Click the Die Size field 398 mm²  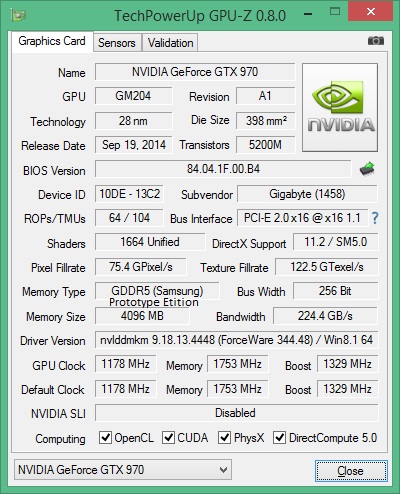[x=266, y=121]
